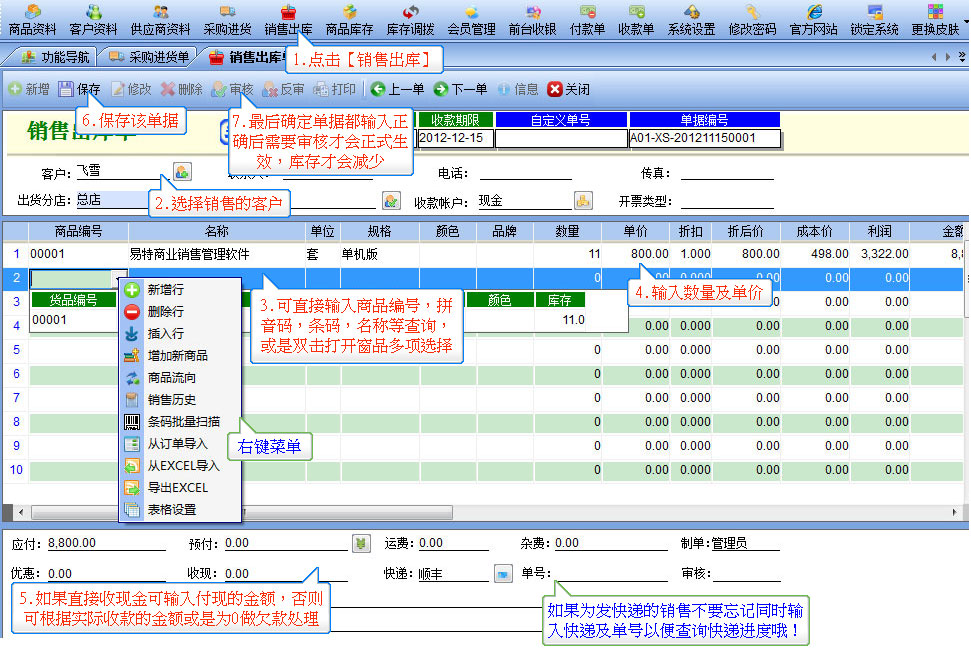The image size is (971, 649).
Task: Open 会员管理 module
Action: [471, 20]
